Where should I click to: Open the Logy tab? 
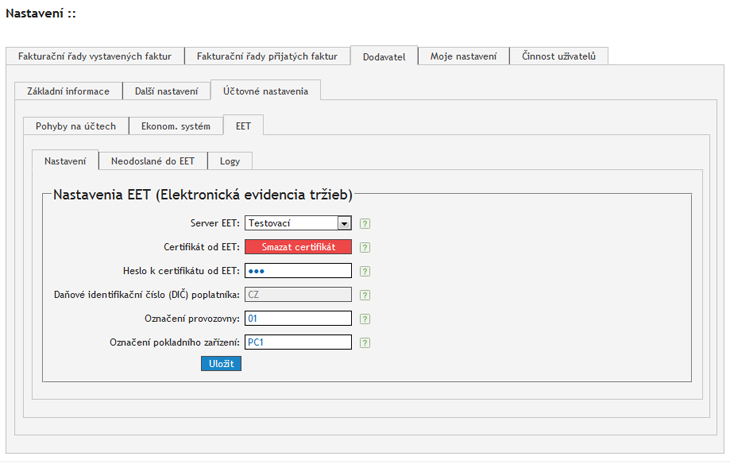pos(230,161)
